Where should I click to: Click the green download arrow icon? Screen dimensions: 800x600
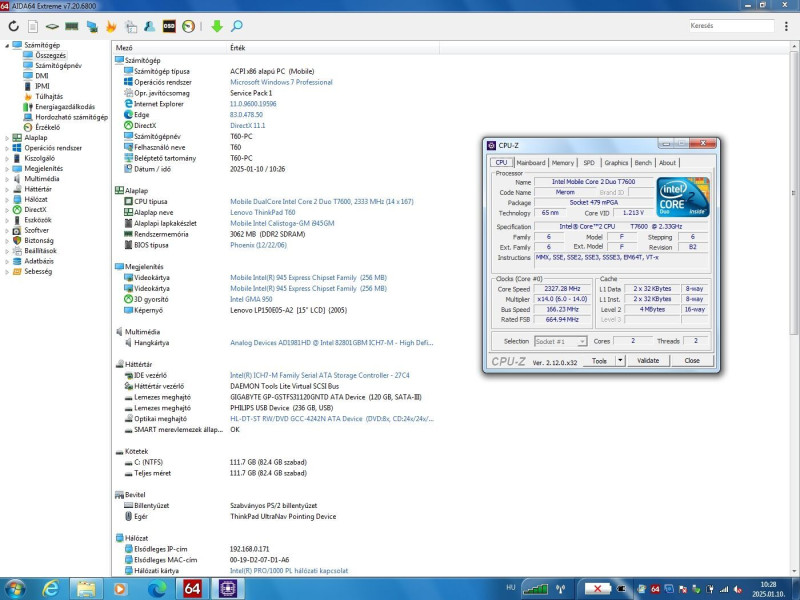(x=217, y=26)
